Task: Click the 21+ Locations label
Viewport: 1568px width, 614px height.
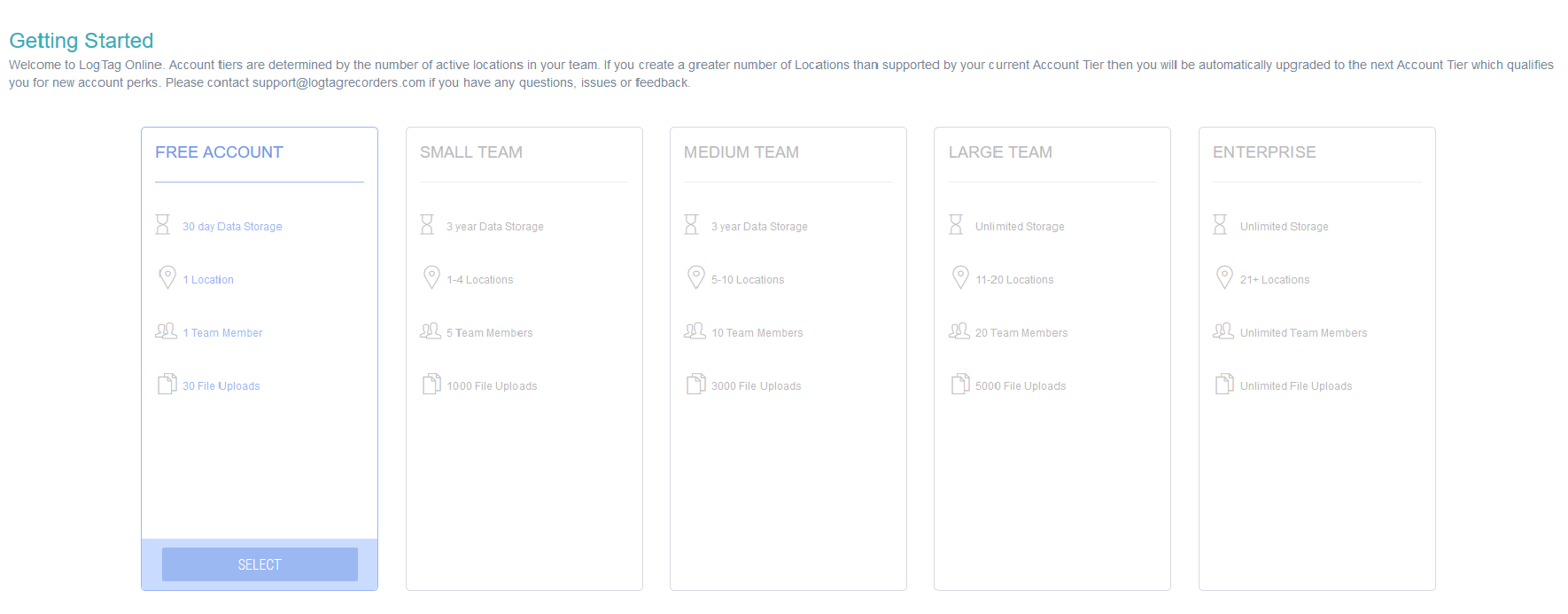Action: [1274, 280]
